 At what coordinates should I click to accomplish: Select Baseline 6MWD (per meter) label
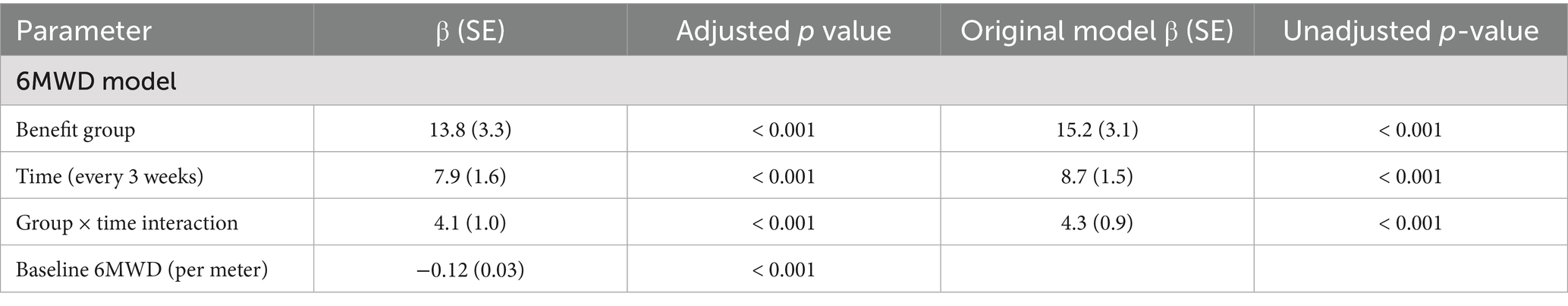[142, 270]
